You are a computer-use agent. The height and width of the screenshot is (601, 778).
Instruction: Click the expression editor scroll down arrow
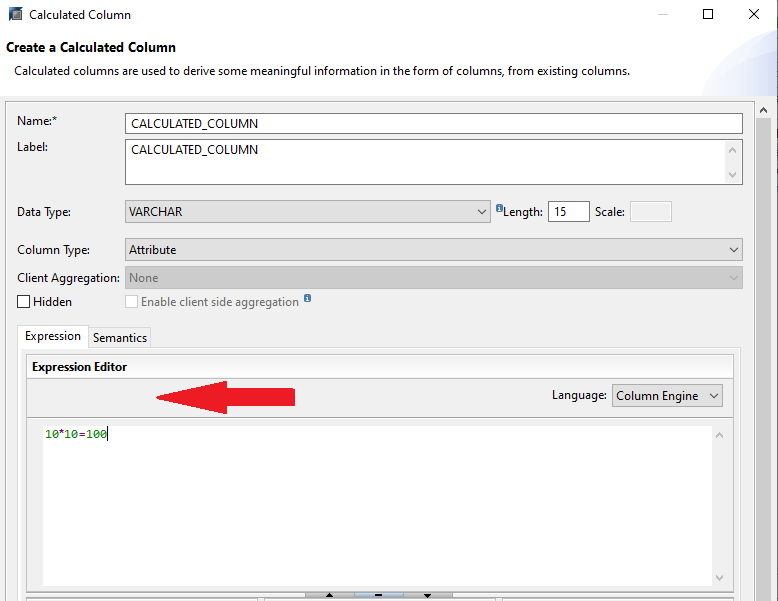coord(719,578)
